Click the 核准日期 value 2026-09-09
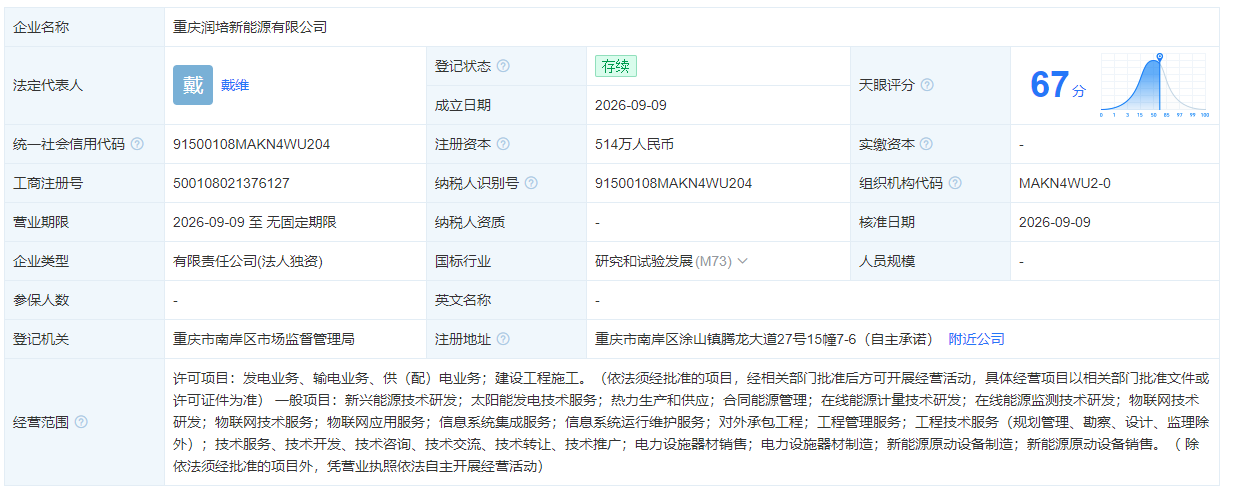Viewport: 1235px width, 492px height. pyautogui.click(x=1055, y=222)
